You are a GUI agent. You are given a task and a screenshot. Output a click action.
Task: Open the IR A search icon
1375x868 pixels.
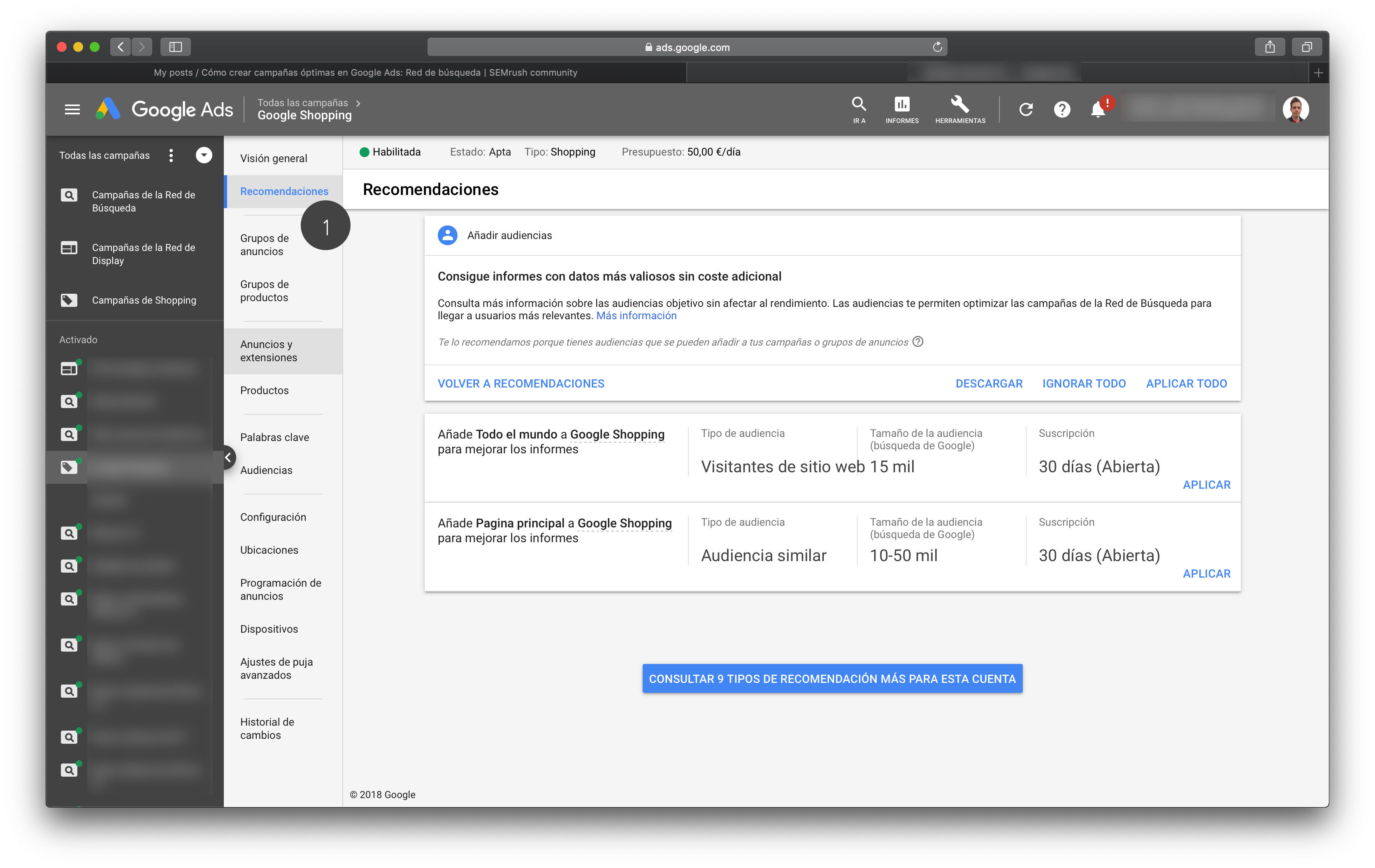pos(859,110)
